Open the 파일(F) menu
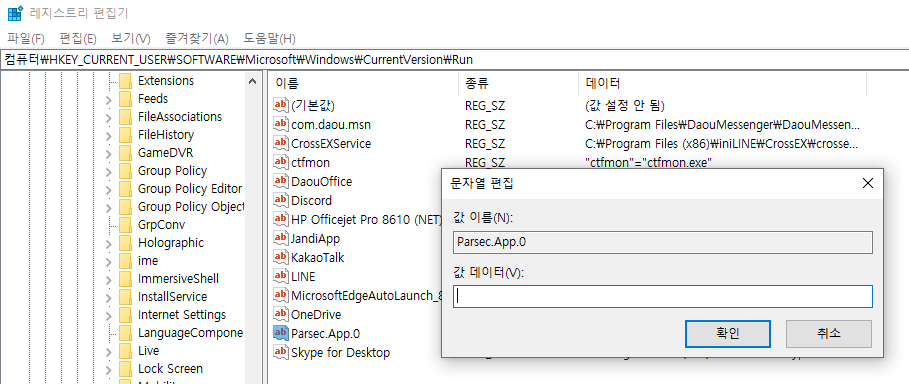 click(26, 39)
